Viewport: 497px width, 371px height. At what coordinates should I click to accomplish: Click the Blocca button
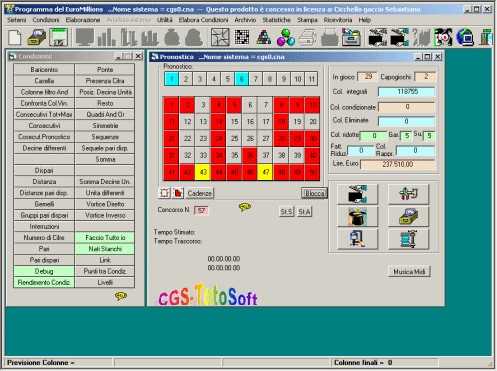(x=314, y=193)
